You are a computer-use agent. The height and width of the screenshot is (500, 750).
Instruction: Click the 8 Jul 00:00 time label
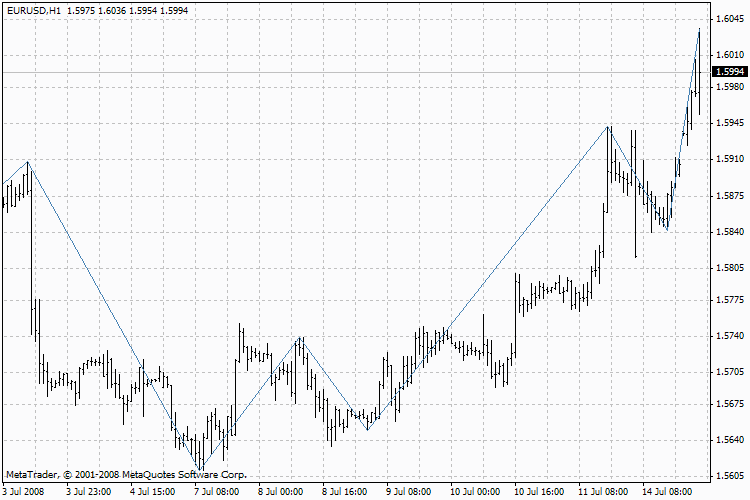(281, 491)
